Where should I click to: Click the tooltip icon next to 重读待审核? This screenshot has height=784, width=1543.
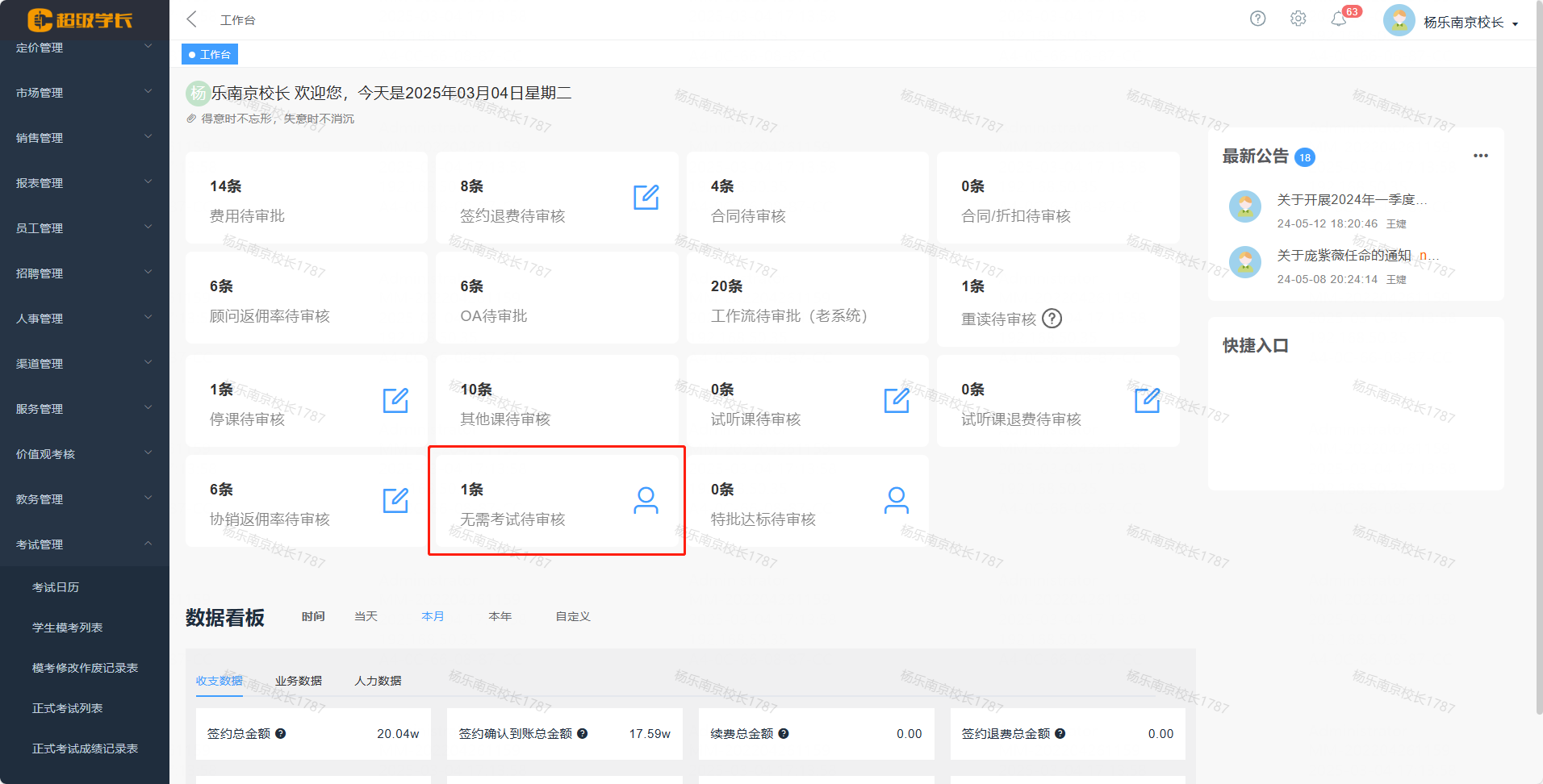pos(1052,319)
